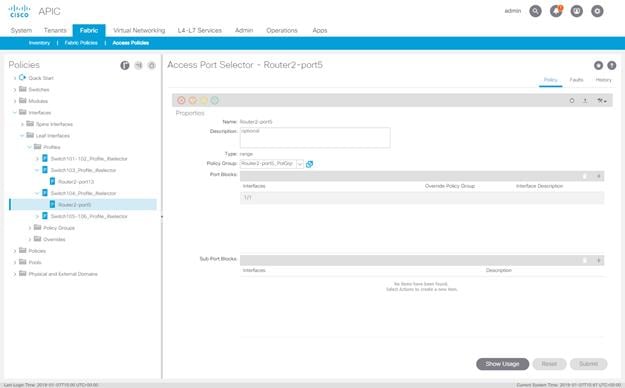Click the Quick Start icon in tree

point(22,77)
